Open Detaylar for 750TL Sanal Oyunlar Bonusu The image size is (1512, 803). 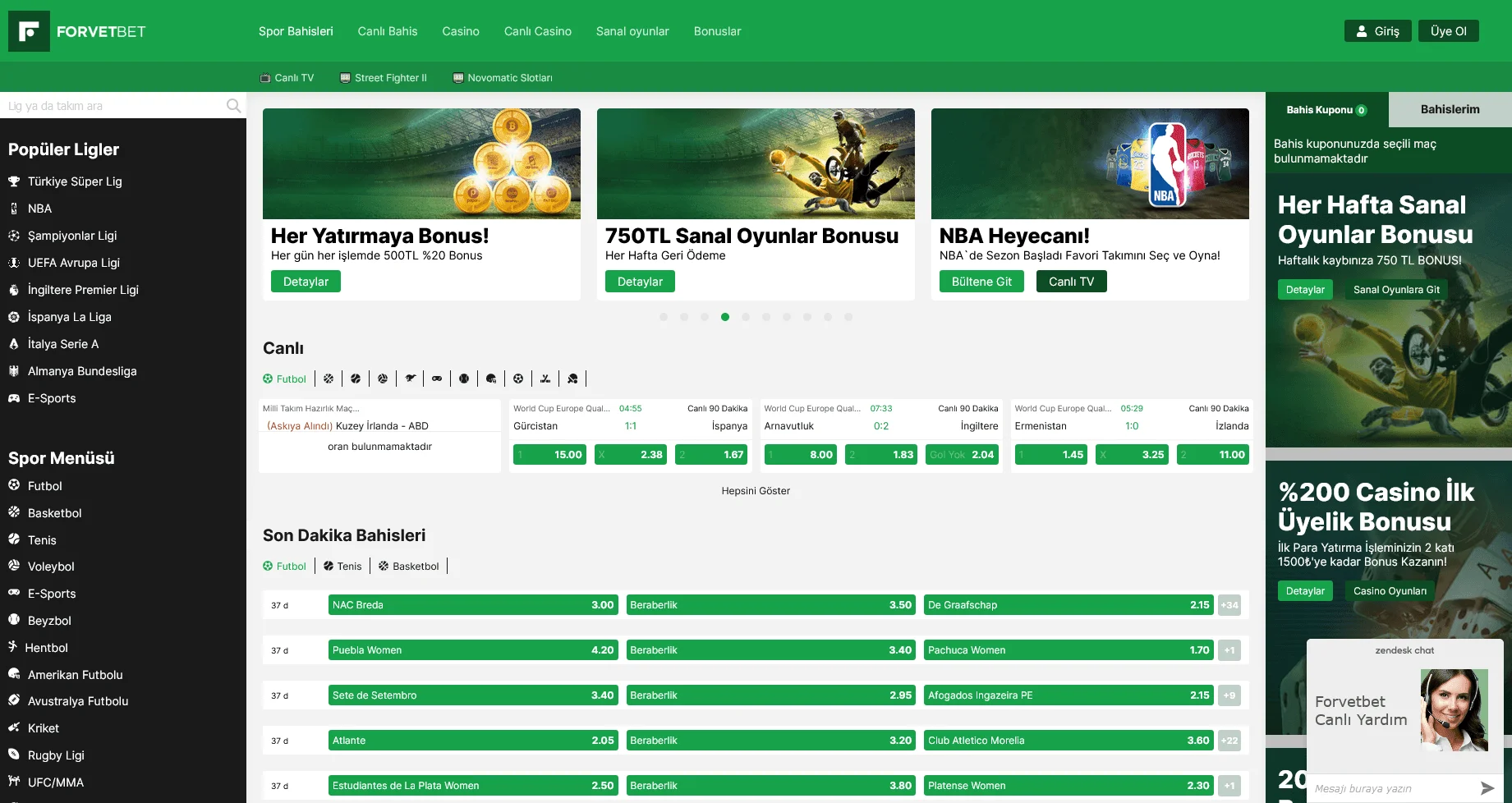640,282
